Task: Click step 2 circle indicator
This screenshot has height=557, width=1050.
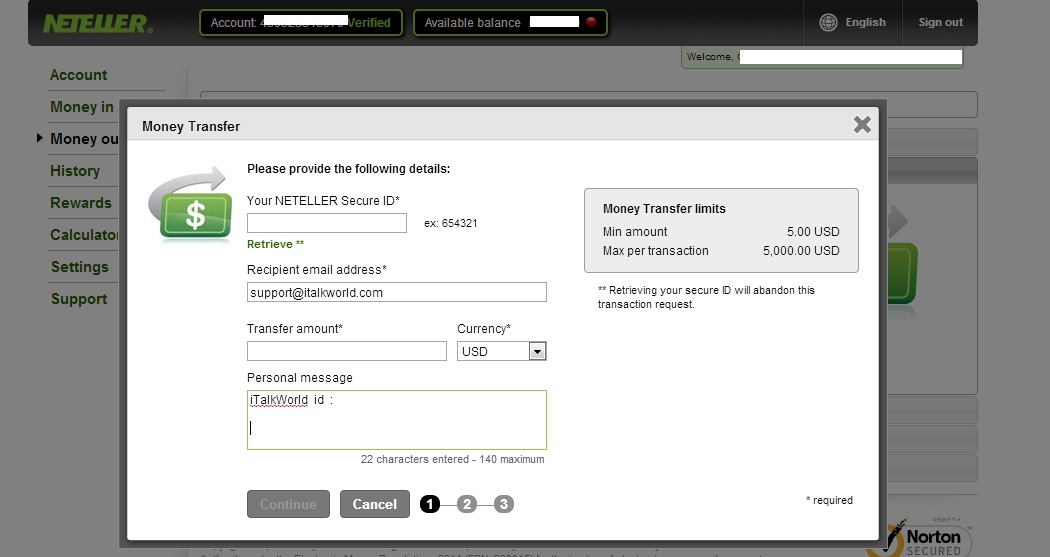Action: (x=467, y=504)
